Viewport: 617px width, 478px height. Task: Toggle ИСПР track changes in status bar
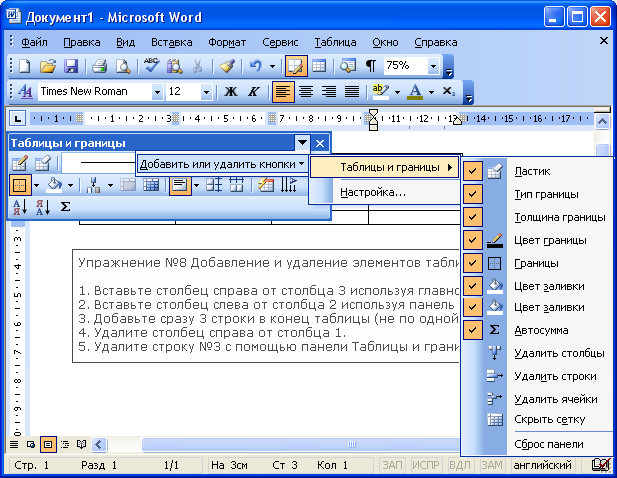(x=426, y=465)
